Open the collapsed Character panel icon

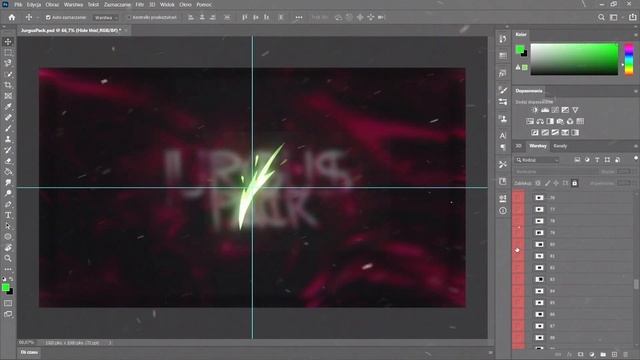pos(503,135)
